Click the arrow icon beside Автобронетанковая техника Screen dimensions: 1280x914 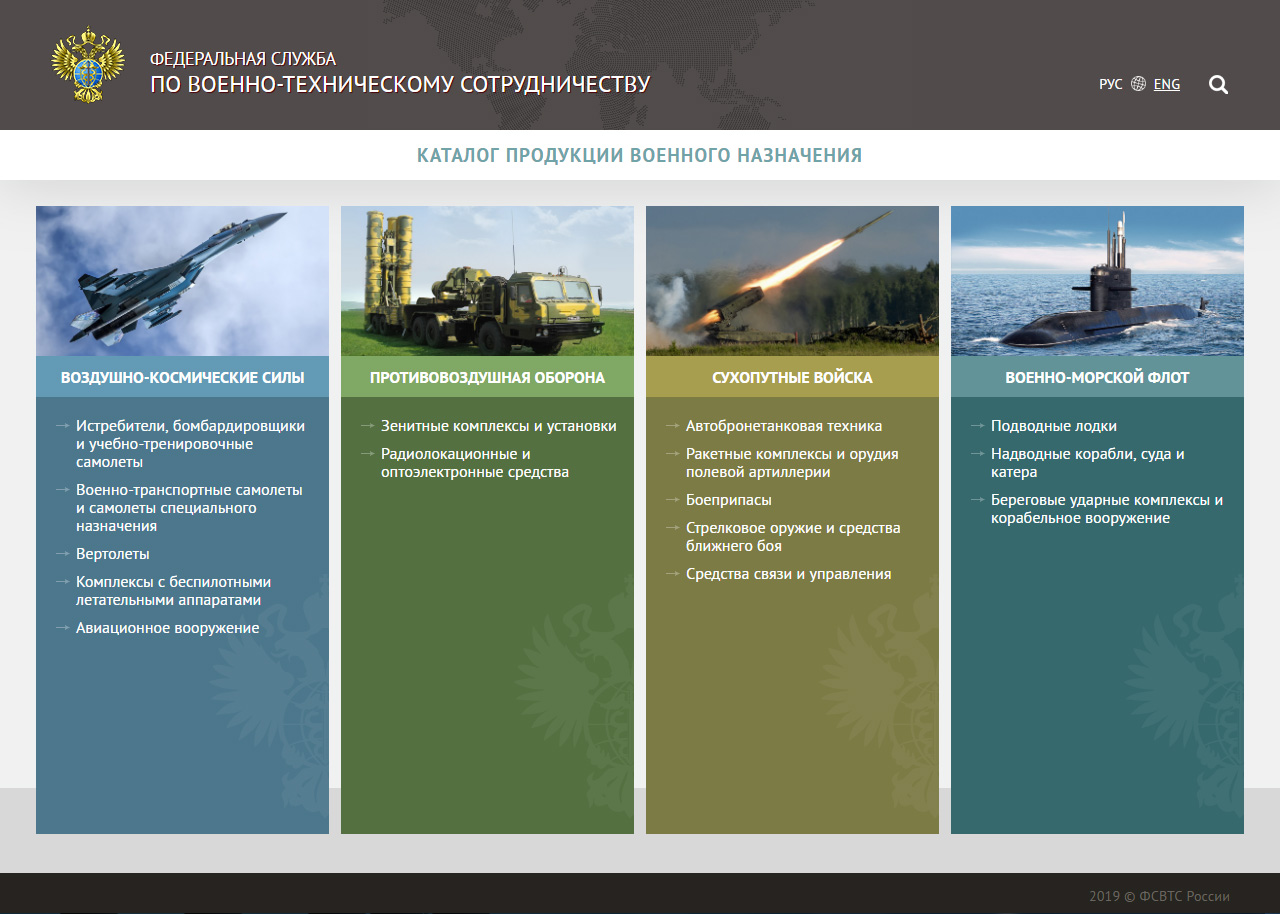(673, 426)
